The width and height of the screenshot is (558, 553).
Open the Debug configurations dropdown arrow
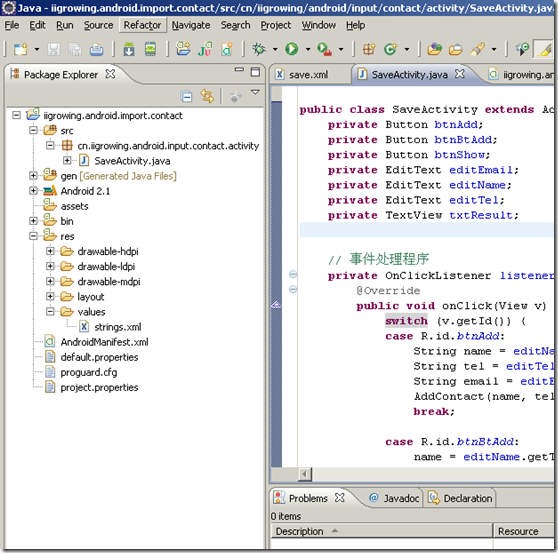point(275,49)
